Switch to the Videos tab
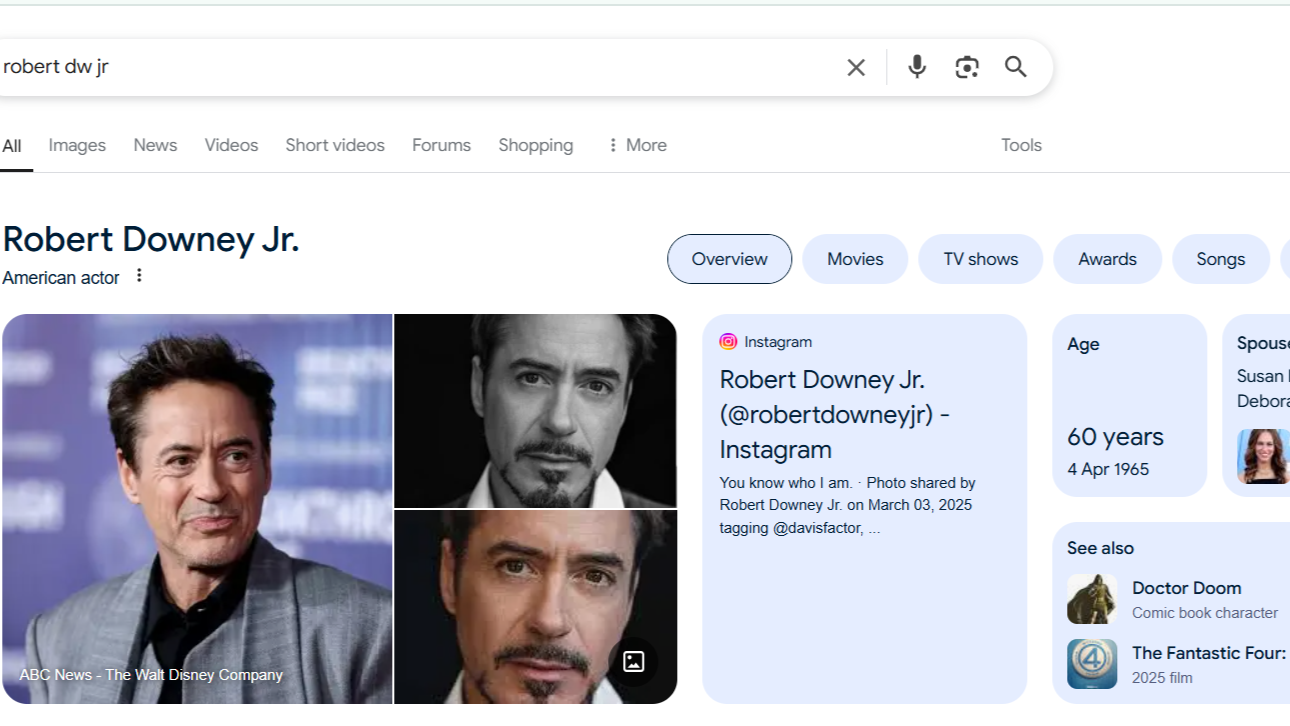This screenshot has height=726, width=1290. click(231, 145)
